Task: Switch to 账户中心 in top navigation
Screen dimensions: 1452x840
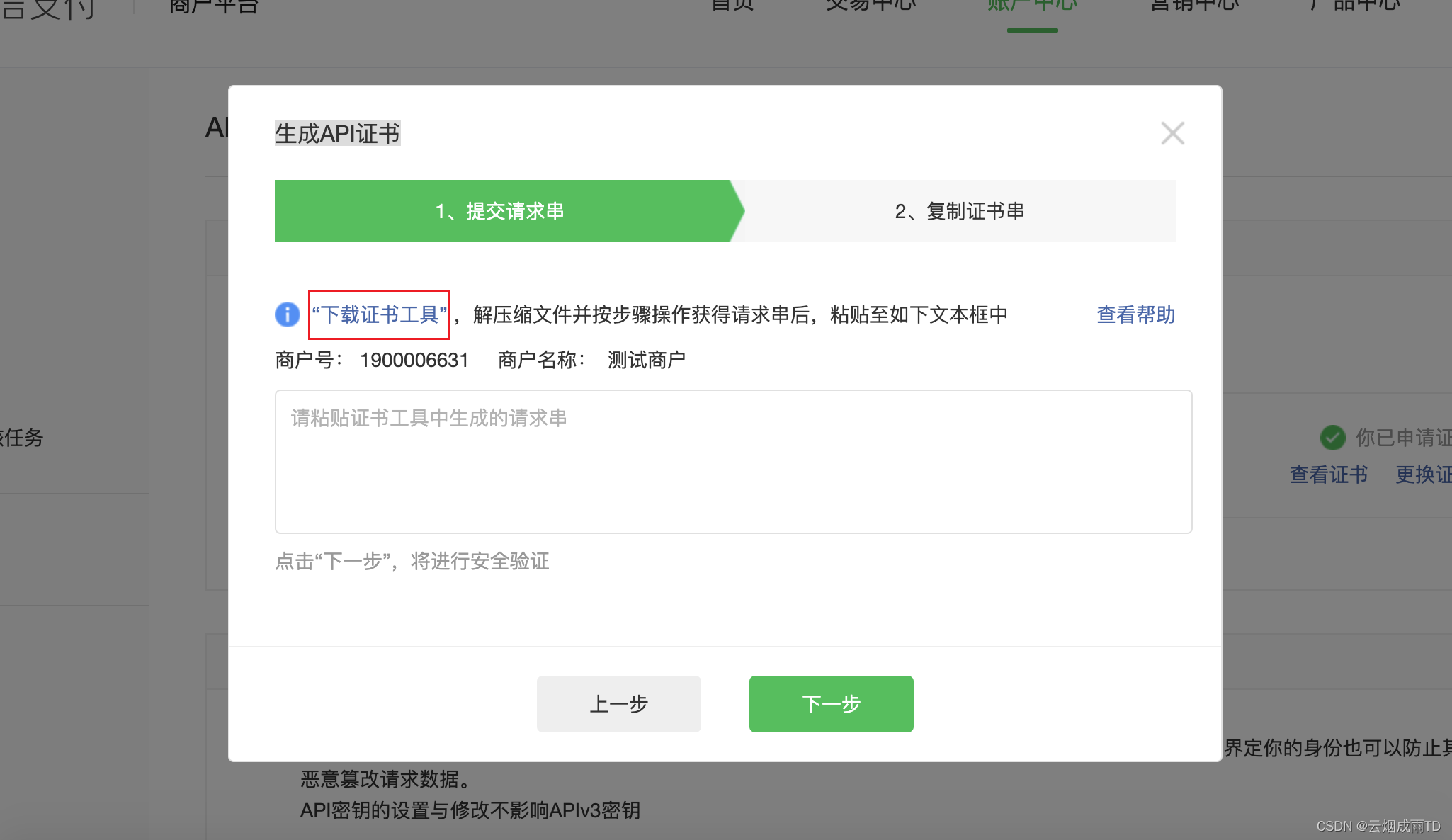Action: [1032, 6]
